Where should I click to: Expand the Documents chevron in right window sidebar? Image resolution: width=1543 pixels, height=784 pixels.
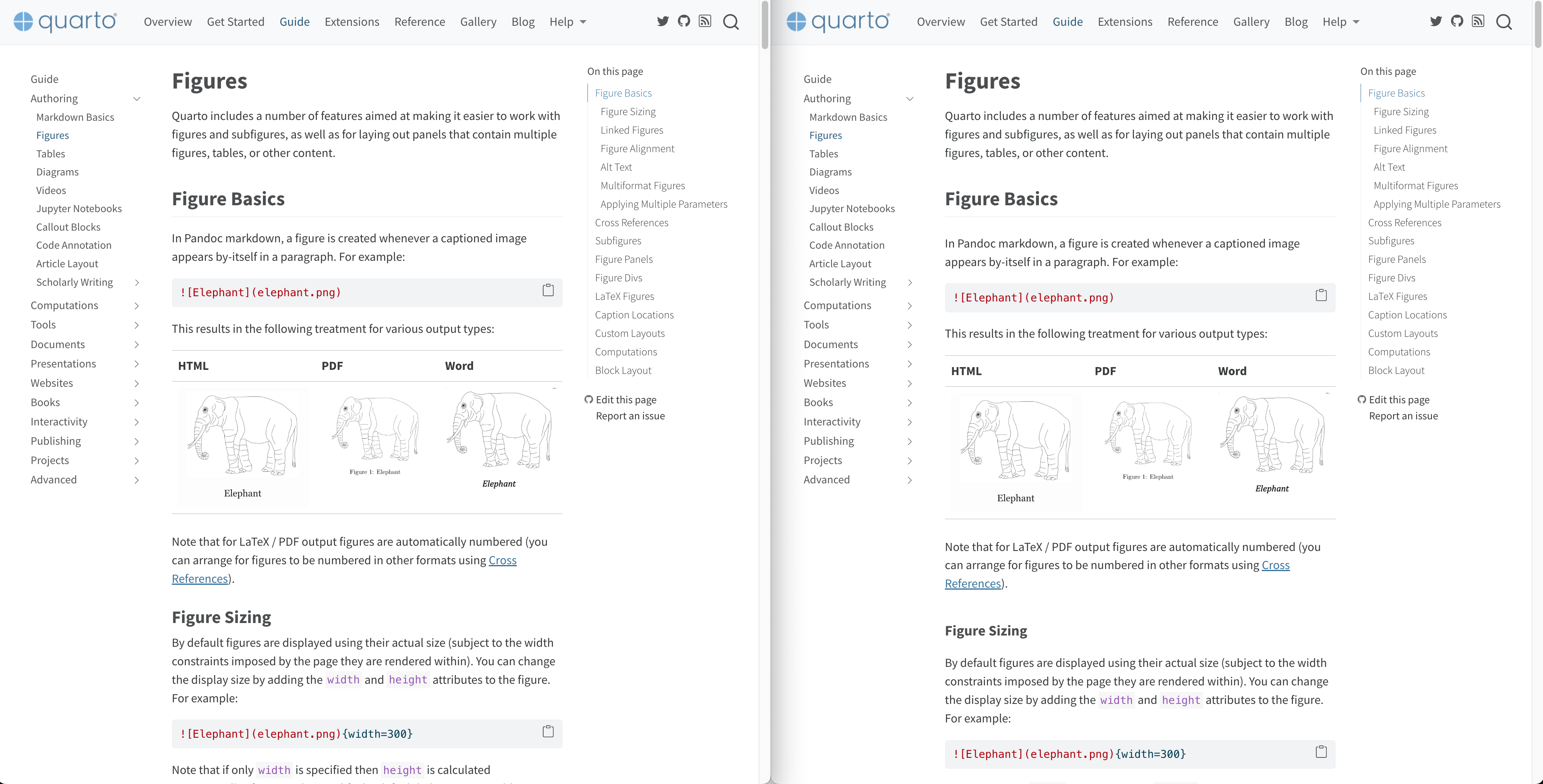[x=910, y=345]
